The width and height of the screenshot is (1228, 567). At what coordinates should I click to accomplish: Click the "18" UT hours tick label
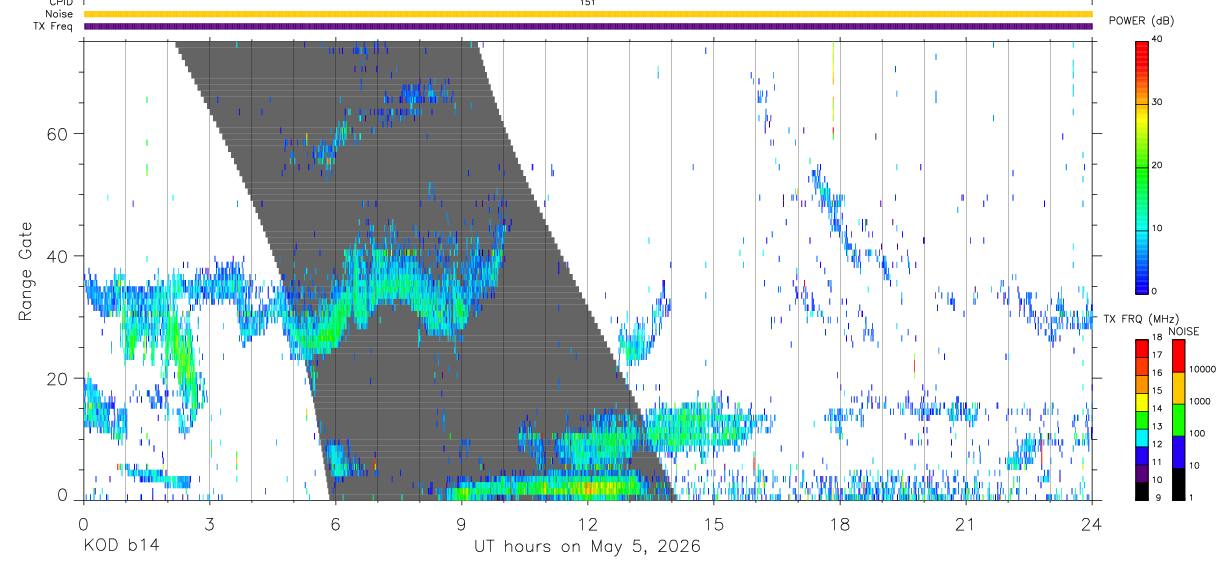(840, 523)
